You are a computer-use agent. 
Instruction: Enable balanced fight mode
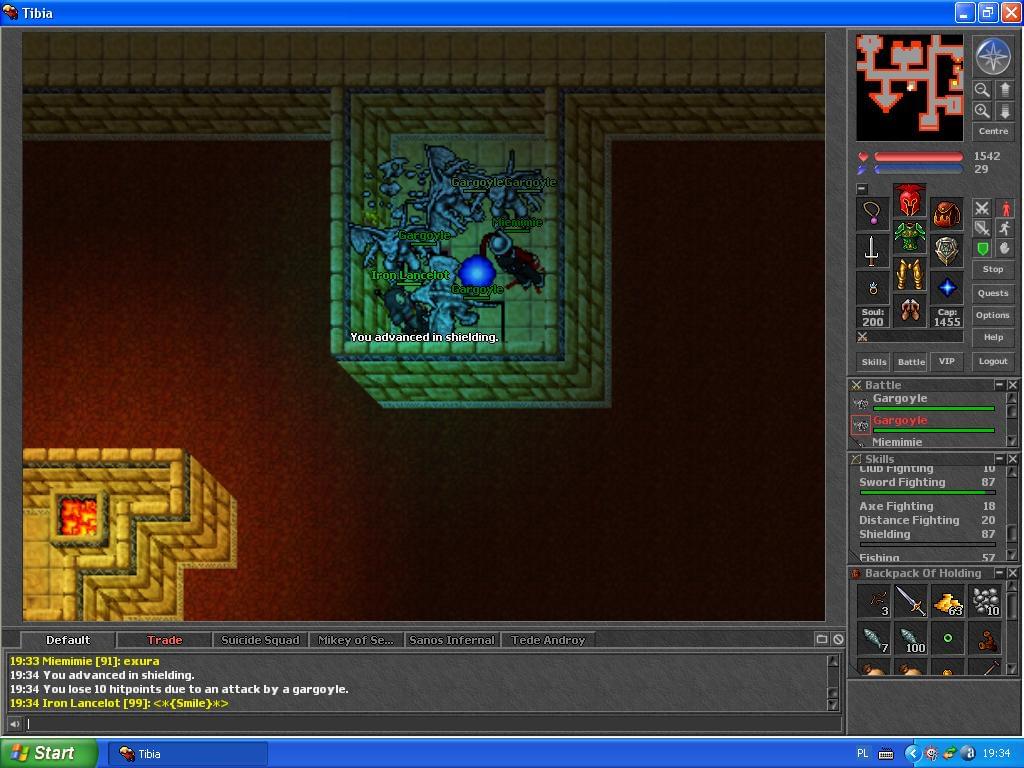982,228
